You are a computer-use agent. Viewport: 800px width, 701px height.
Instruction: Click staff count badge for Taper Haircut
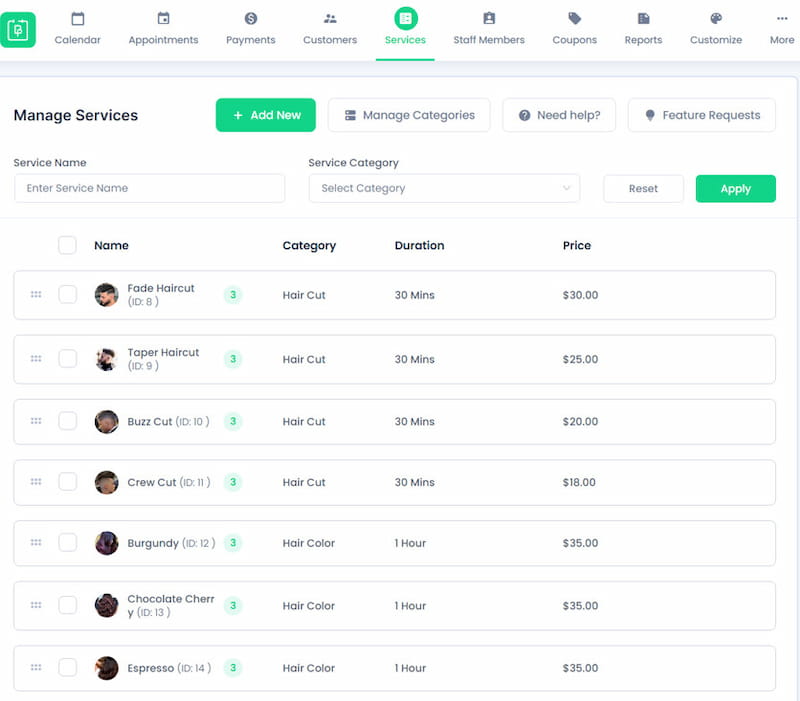pos(233,359)
